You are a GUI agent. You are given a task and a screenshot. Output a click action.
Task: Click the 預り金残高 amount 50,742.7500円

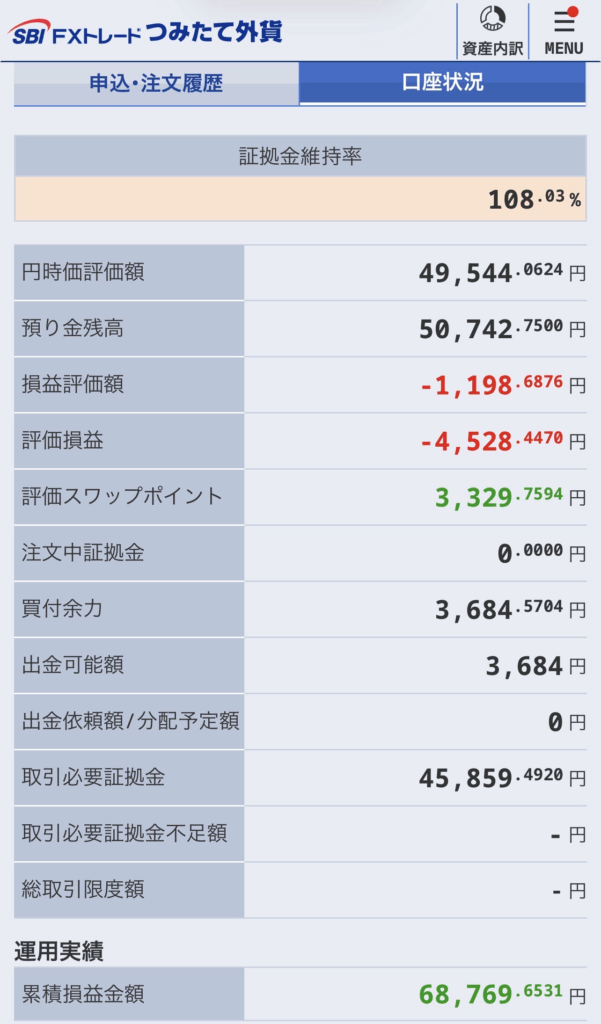[502, 328]
